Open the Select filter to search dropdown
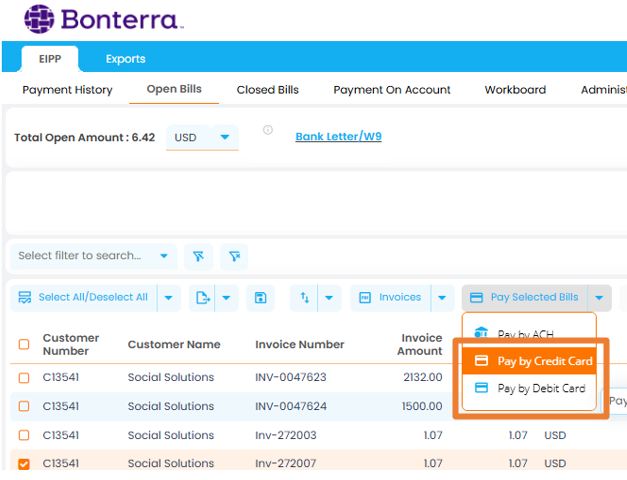Image resolution: width=627 pixels, height=480 pixels. [94, 256]
